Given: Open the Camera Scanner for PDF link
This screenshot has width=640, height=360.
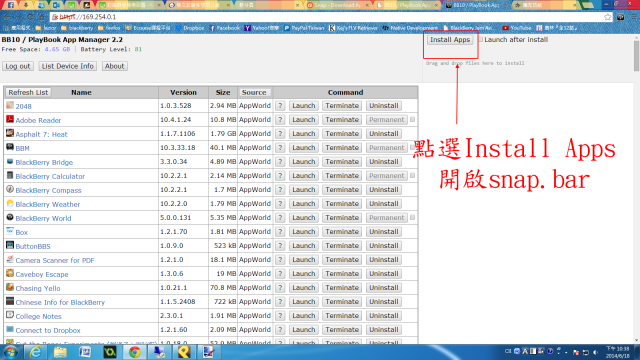Looking at the screenshot, I should (55, 260).
